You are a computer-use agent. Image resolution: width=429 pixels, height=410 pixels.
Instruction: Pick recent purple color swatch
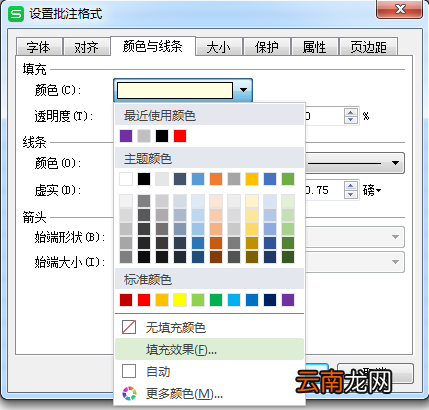[126, 136]
